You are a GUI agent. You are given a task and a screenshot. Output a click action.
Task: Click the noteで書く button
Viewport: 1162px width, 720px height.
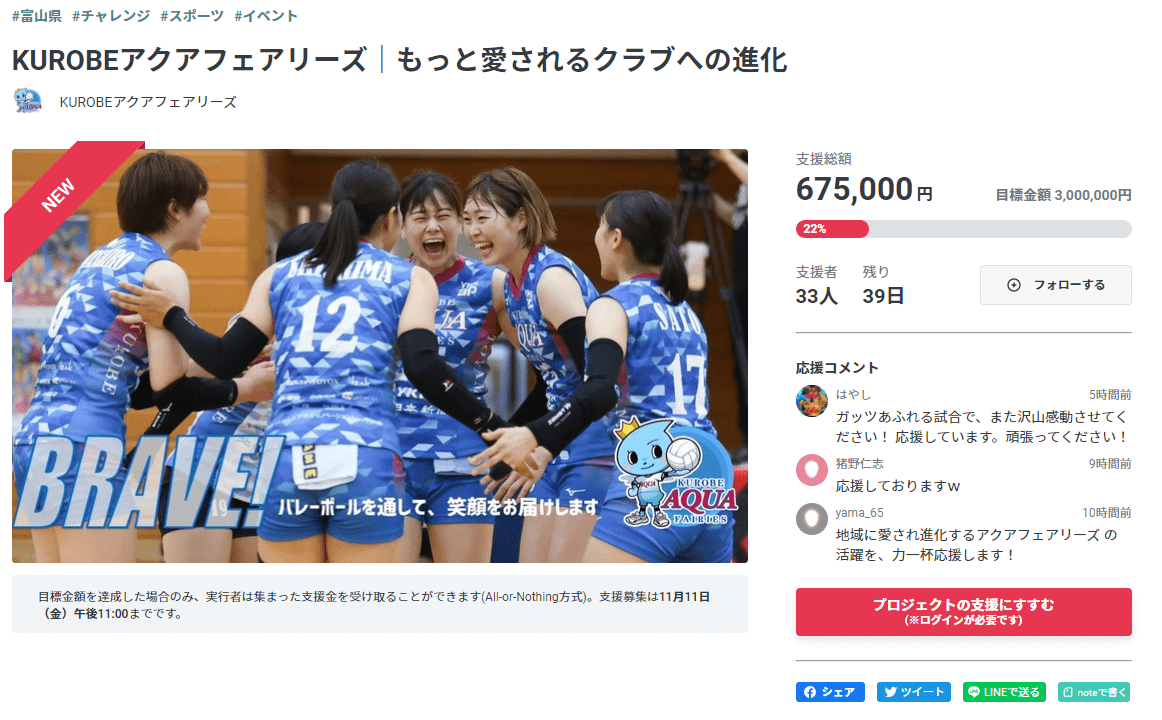1094,692
